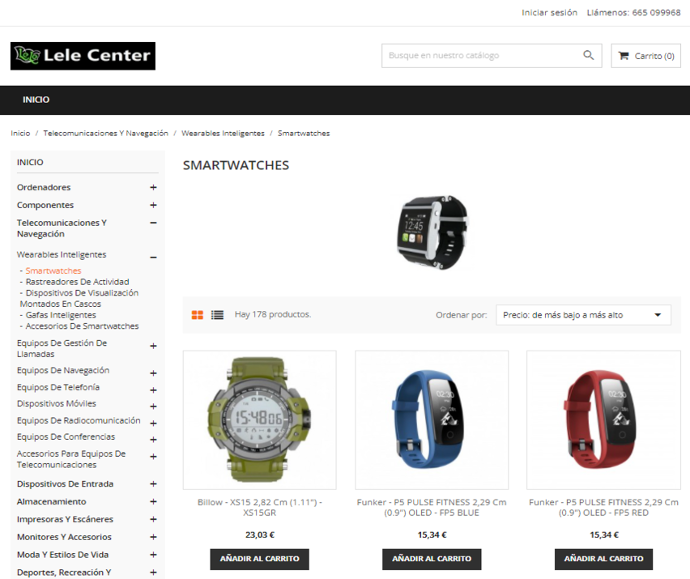Screen dimensions: 690x579
Task: Select INICIO in the black navigation bar
Action: coord(36,100)
